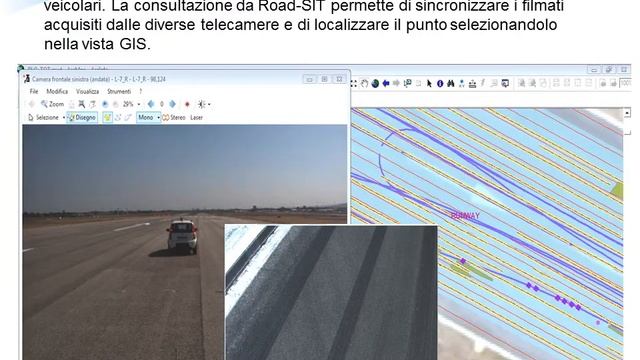Click the camera window title bar text
The width and height of the screenshot is (640, 360).
99,79
